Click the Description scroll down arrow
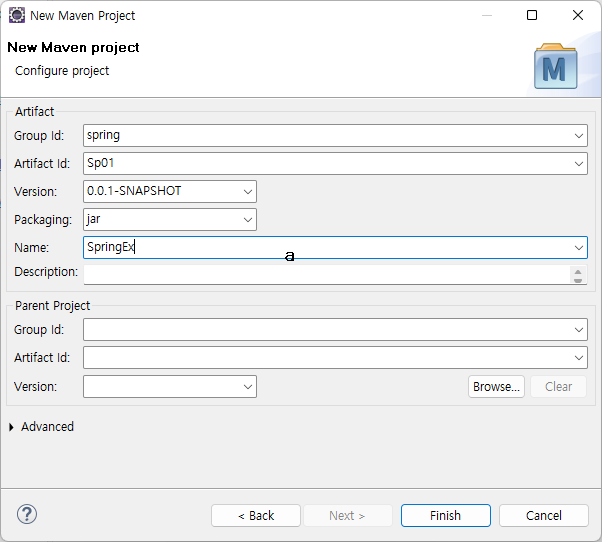 tap(578, 280)
